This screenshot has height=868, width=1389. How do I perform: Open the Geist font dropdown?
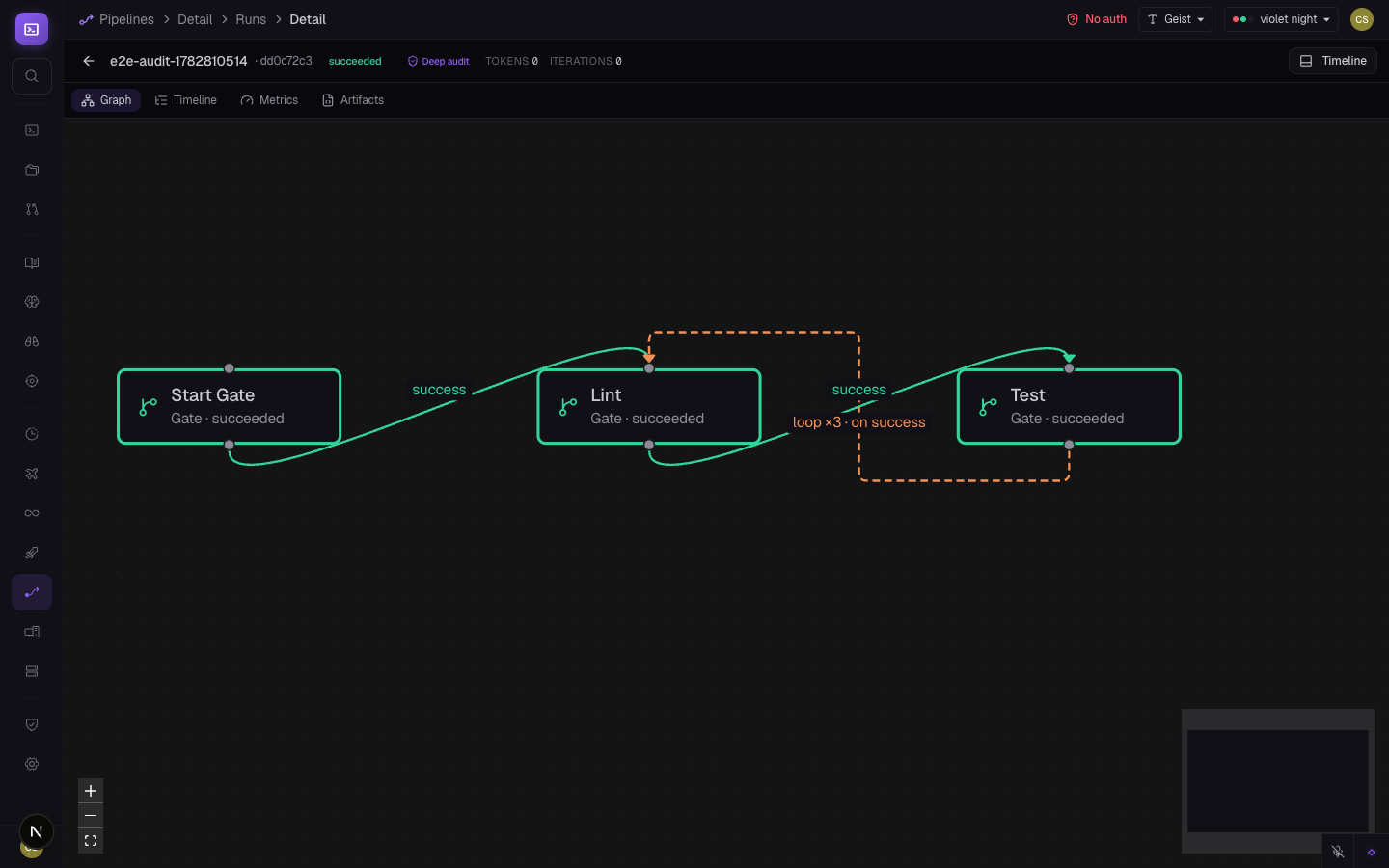point(1175,19)
